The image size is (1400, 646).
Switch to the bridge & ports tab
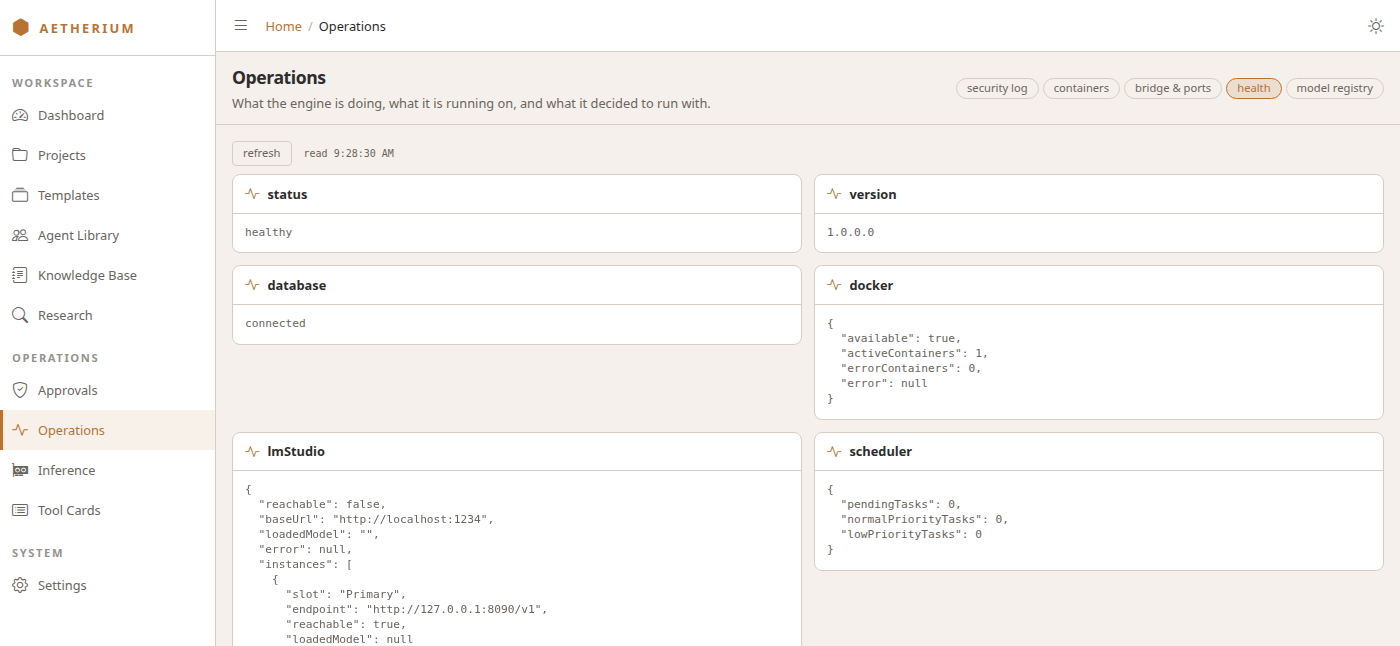point(1173,88)
